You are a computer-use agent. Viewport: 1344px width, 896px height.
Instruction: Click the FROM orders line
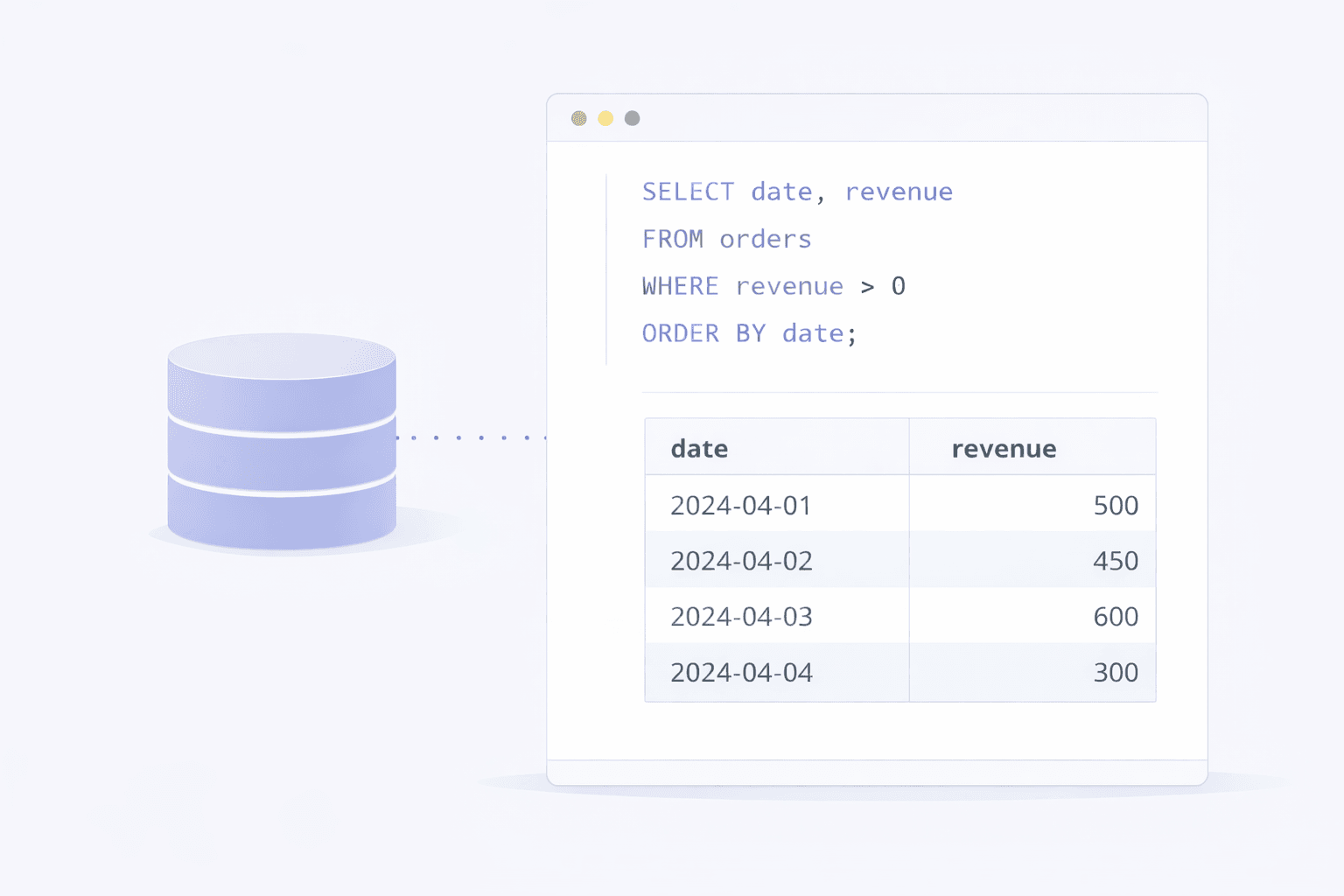726,238
